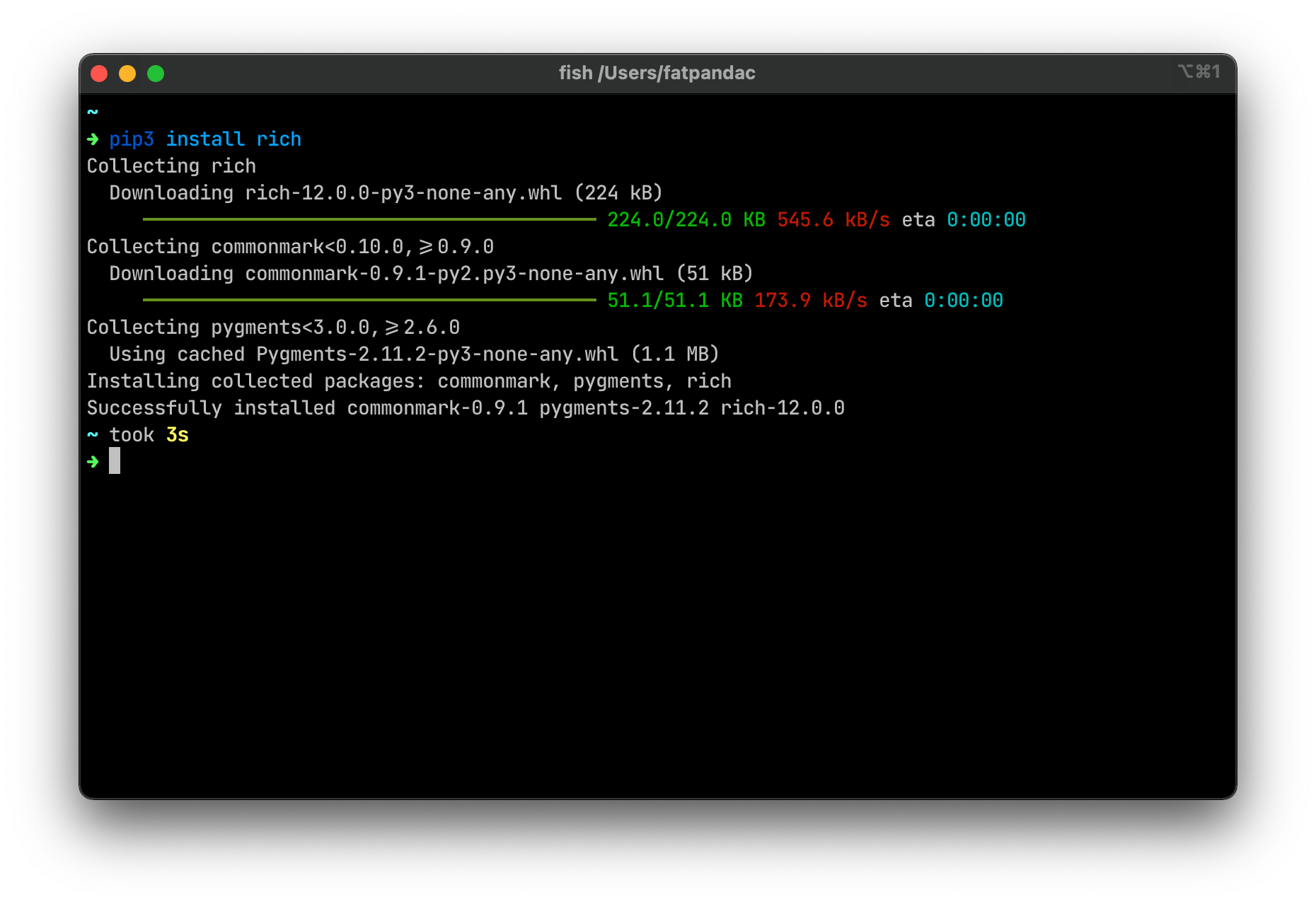Click the prompt arrow before pip3 command
Image resolution: width=1316 pixels, height=904 pixels.
point(93,139)
